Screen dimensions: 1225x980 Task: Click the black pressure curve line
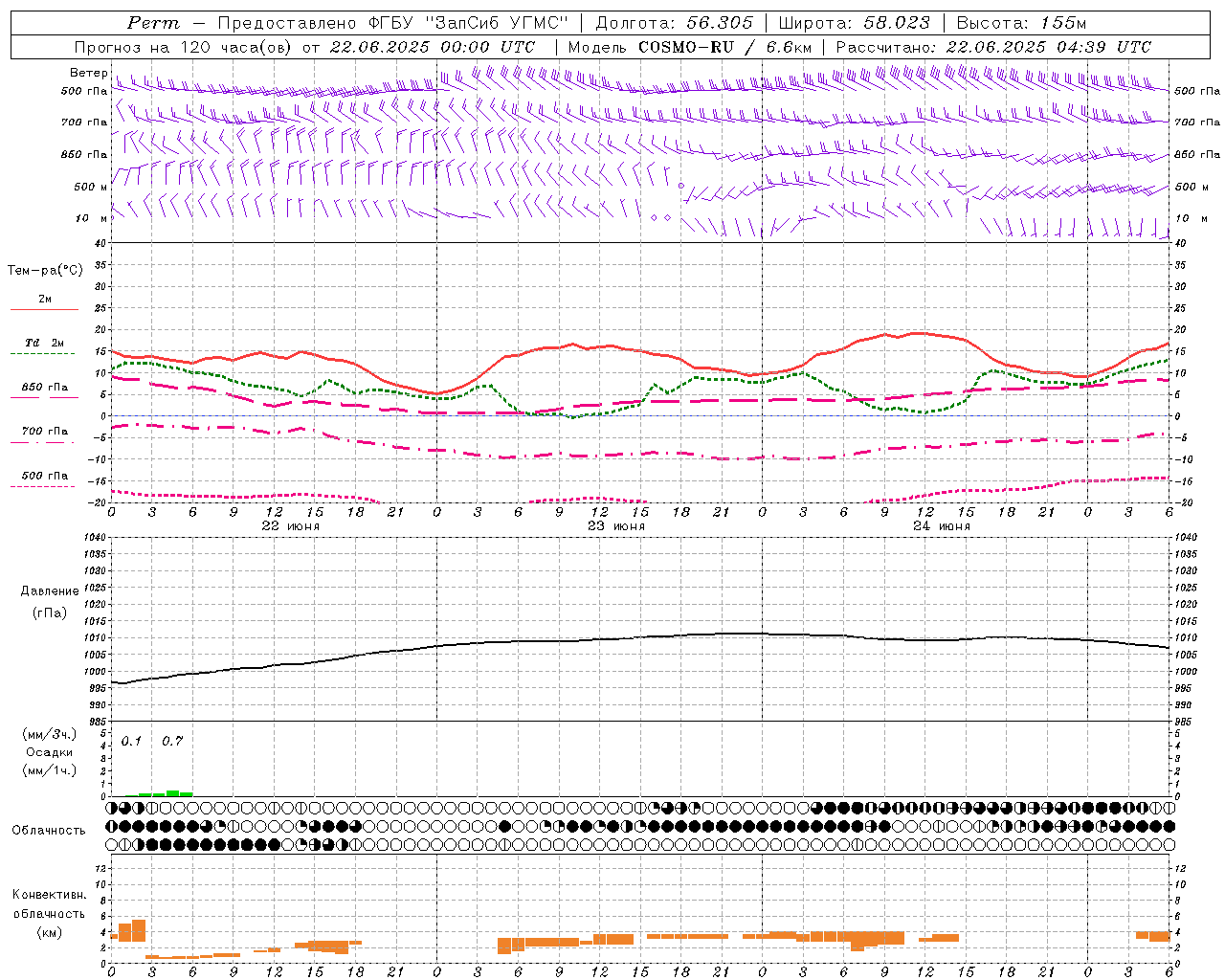pyautogui.click(x=639, y=637)
